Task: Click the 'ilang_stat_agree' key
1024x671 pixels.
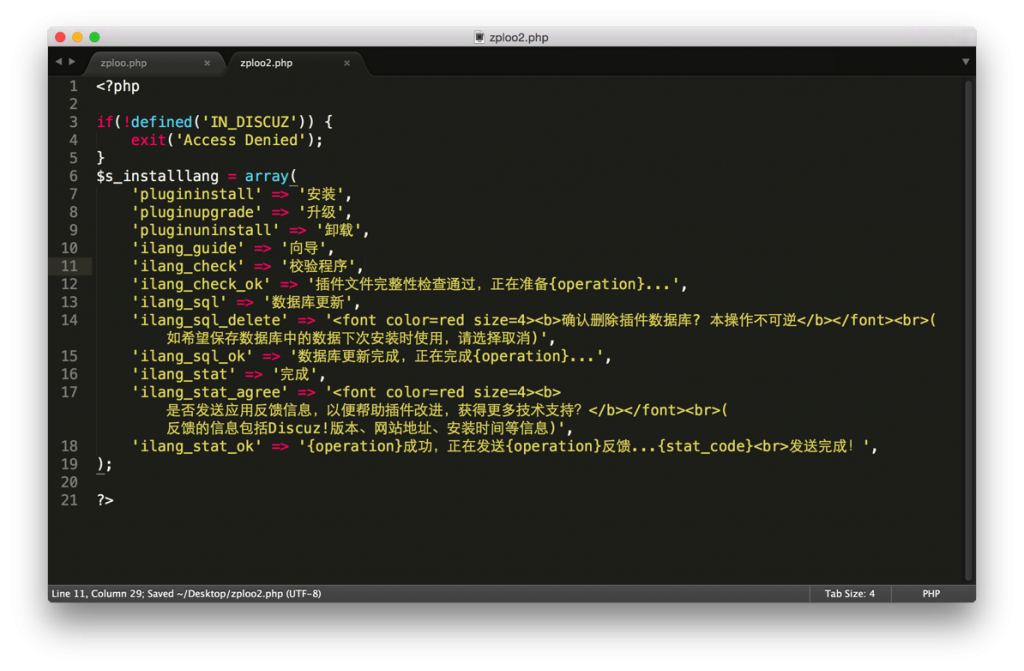Action: click(x=210, y=392)
